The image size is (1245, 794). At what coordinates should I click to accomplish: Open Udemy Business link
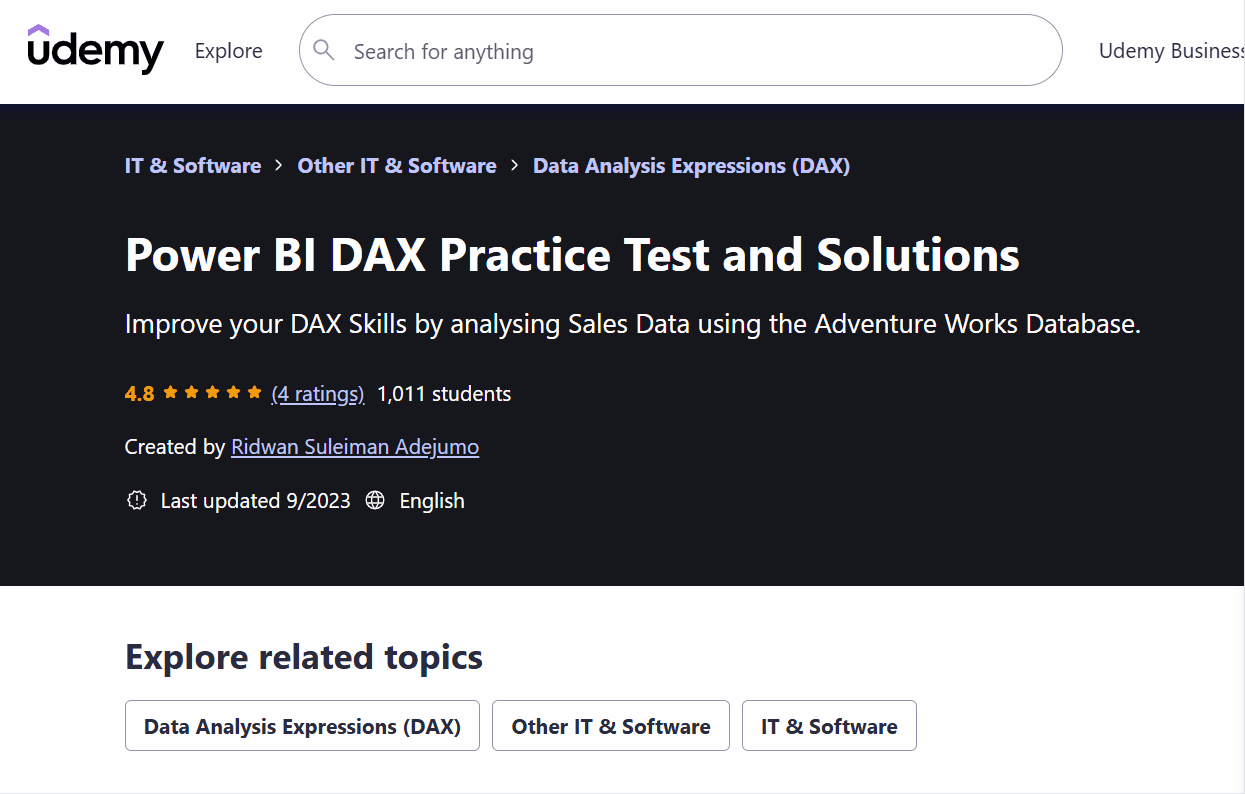pos(1172,51)
